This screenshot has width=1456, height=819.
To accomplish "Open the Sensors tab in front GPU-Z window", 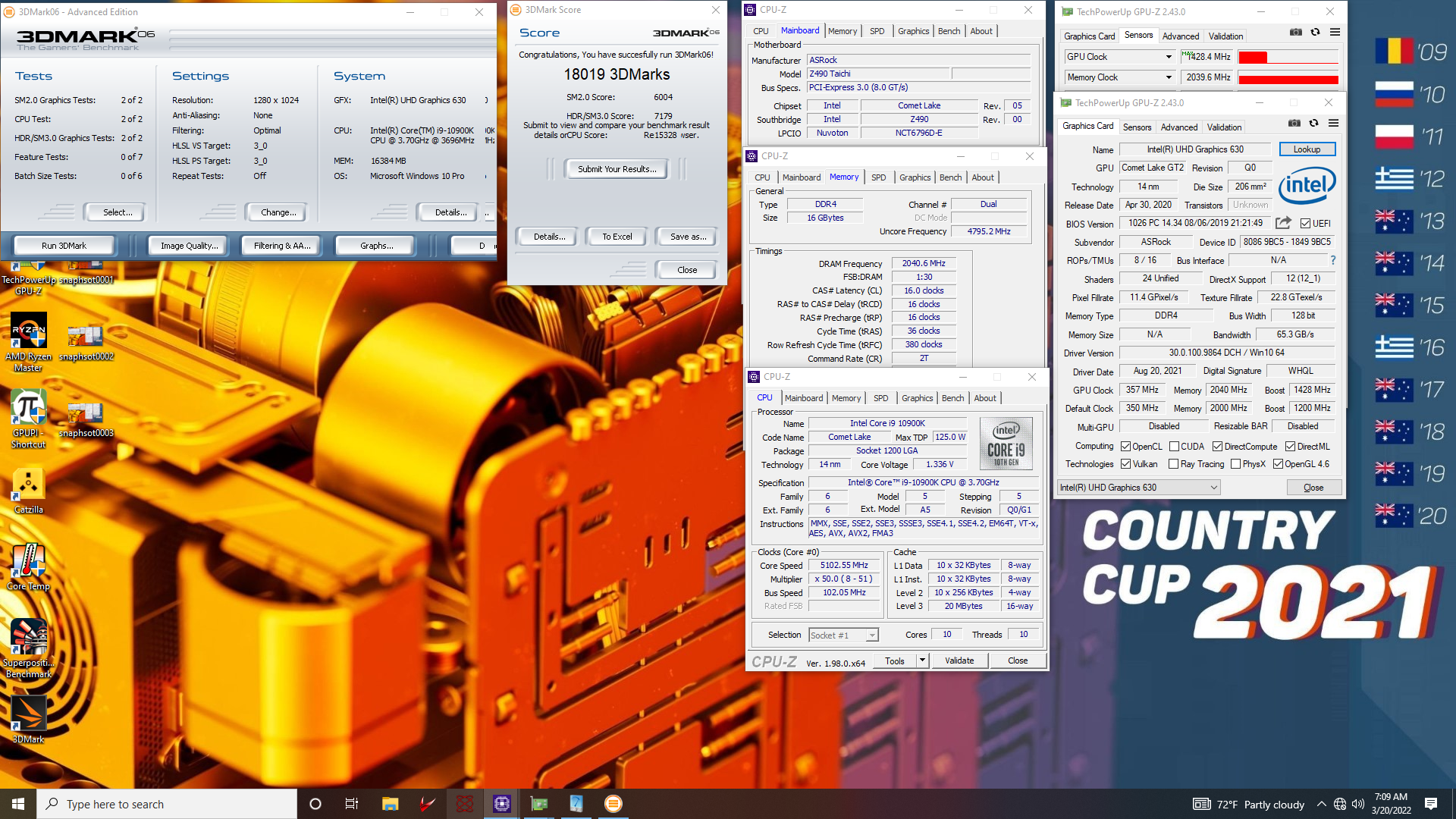I will click(1137, 127).
